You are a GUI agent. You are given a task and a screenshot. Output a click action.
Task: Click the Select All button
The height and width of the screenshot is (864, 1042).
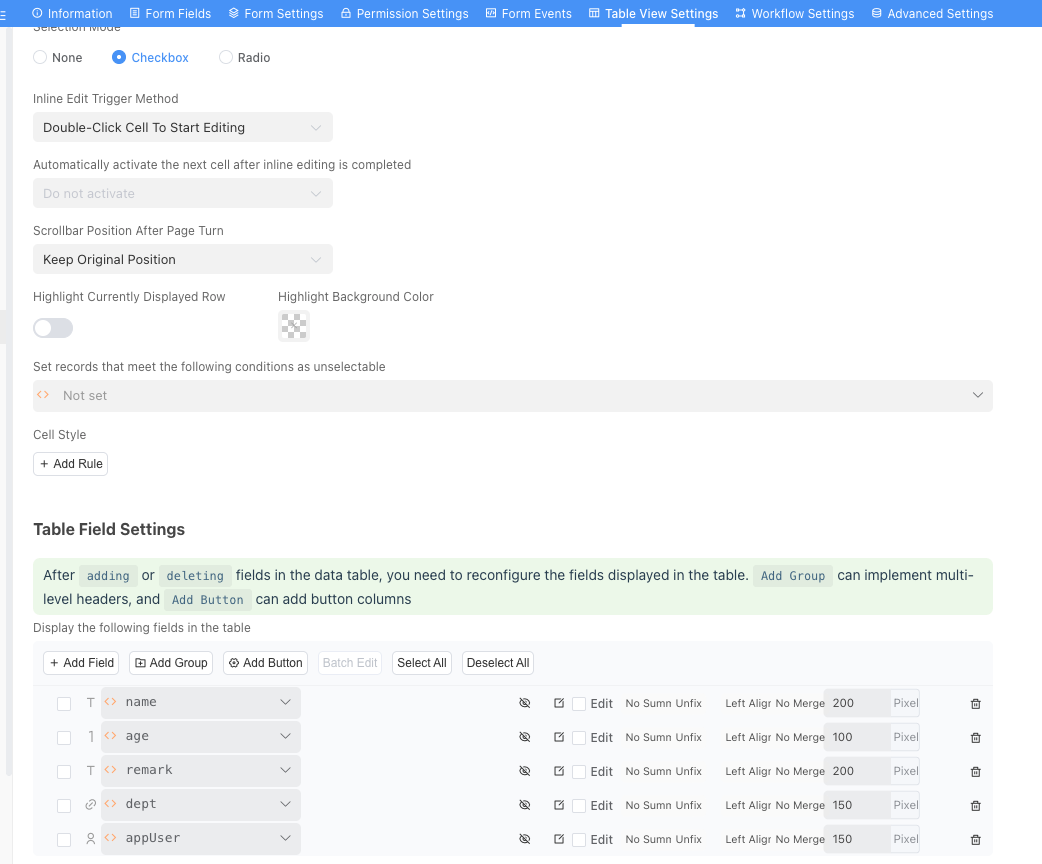(x=421, y=662)
